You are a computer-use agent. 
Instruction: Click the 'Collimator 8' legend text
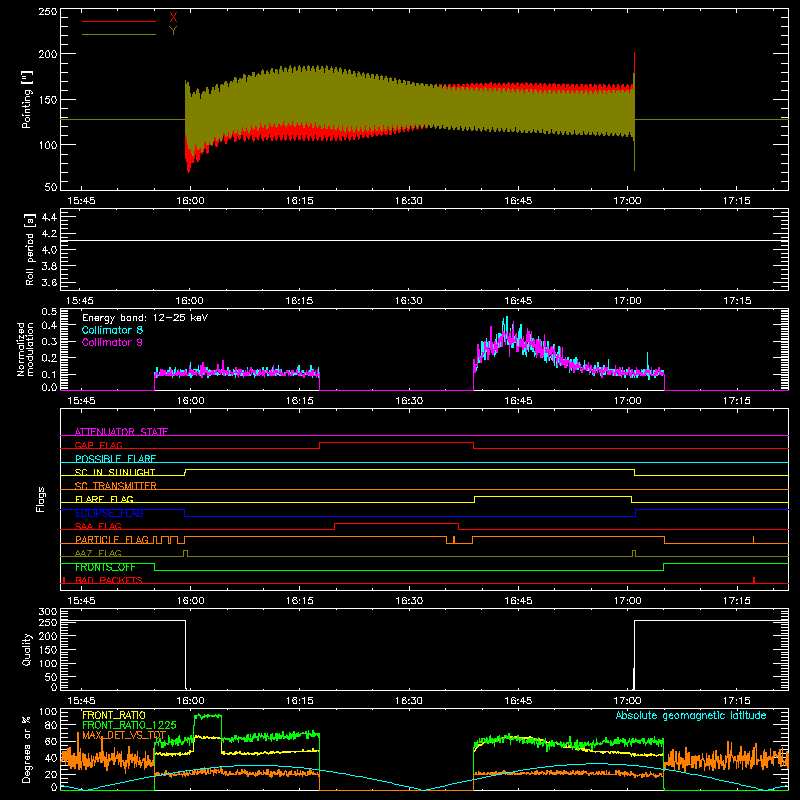pos(112,330)
